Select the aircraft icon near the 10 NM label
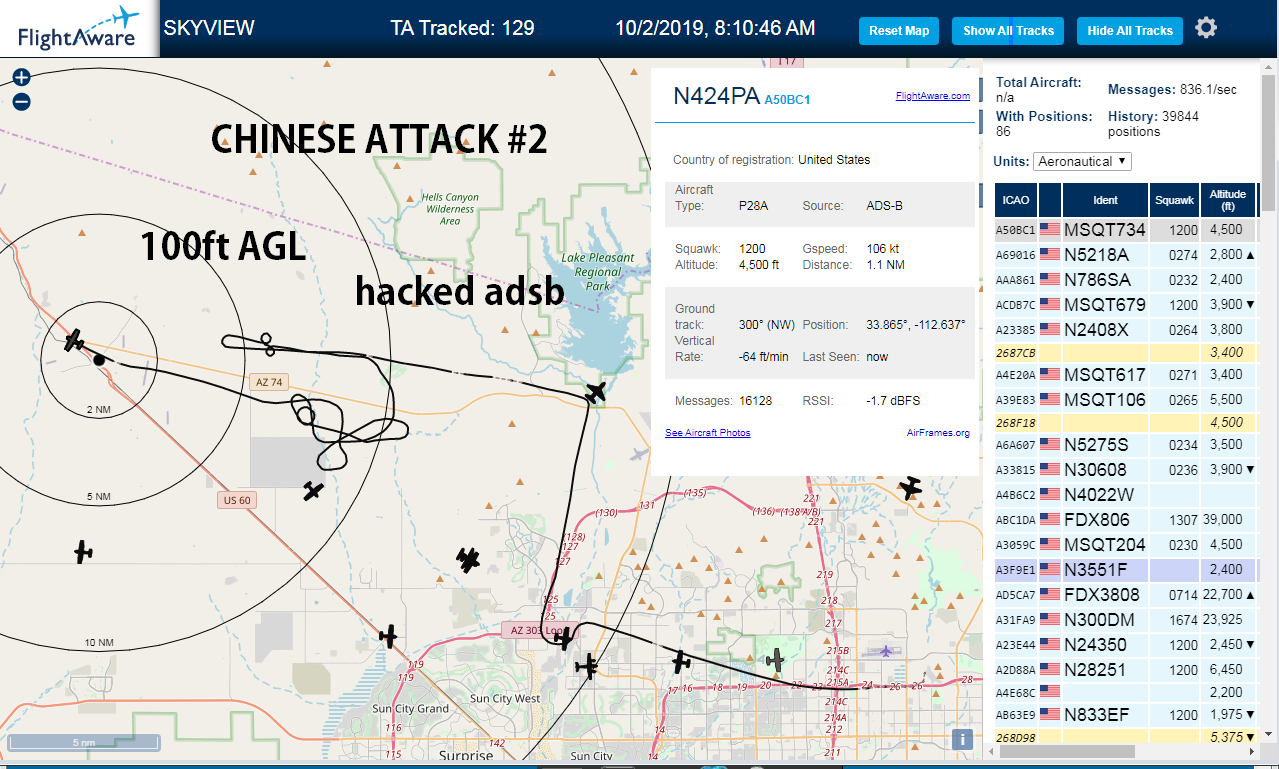Image resolution: width=1279 pixels, height=769 pixels. tap(83, 551)
